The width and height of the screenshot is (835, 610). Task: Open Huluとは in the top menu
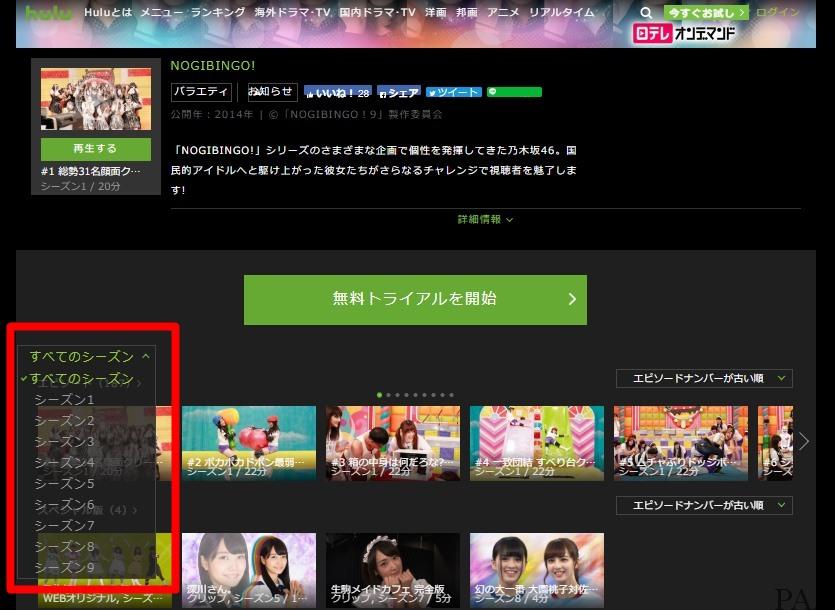tap(108, 12)
